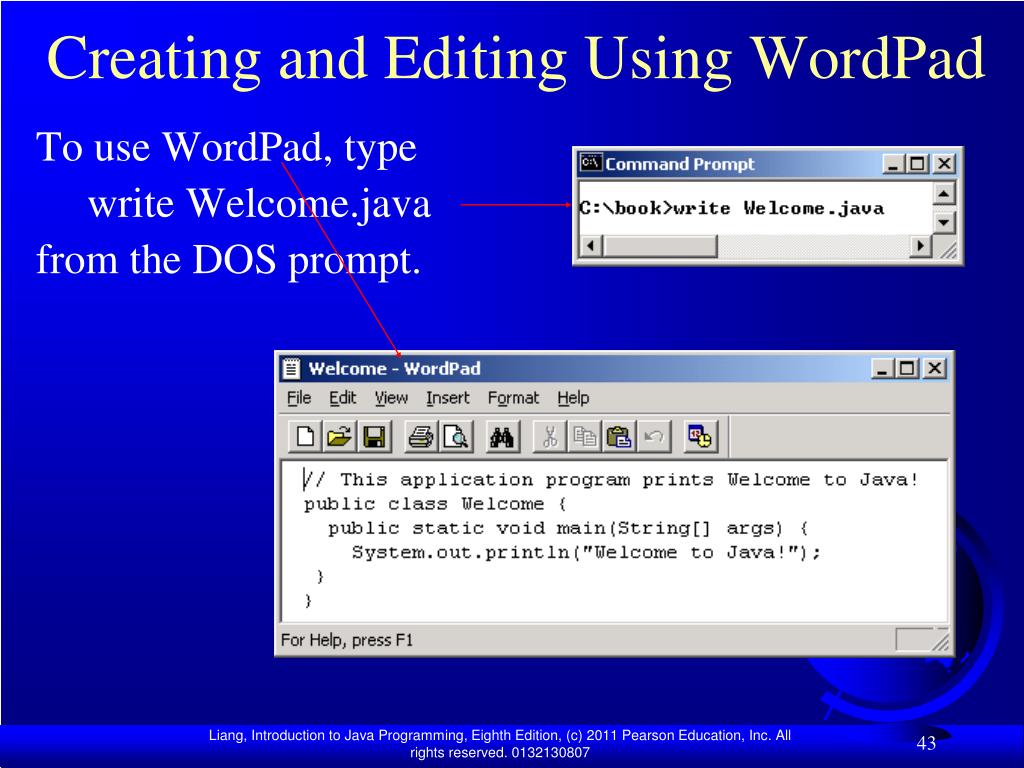The height and width of the screenshot is (768, 1024).
Task: Click Command Prompt scroll up arrow
Action: coord(943,193)
